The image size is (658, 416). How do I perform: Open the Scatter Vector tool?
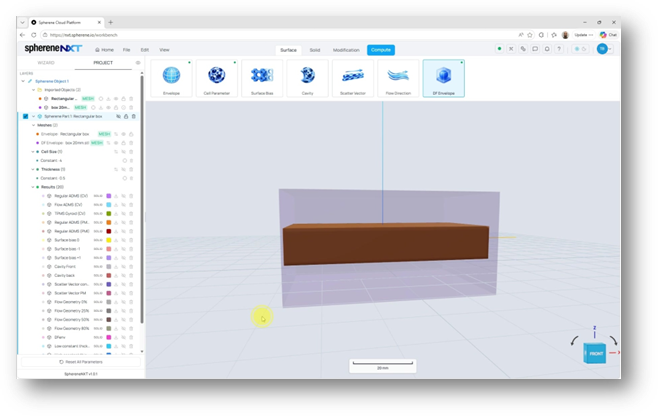(352, 78)
